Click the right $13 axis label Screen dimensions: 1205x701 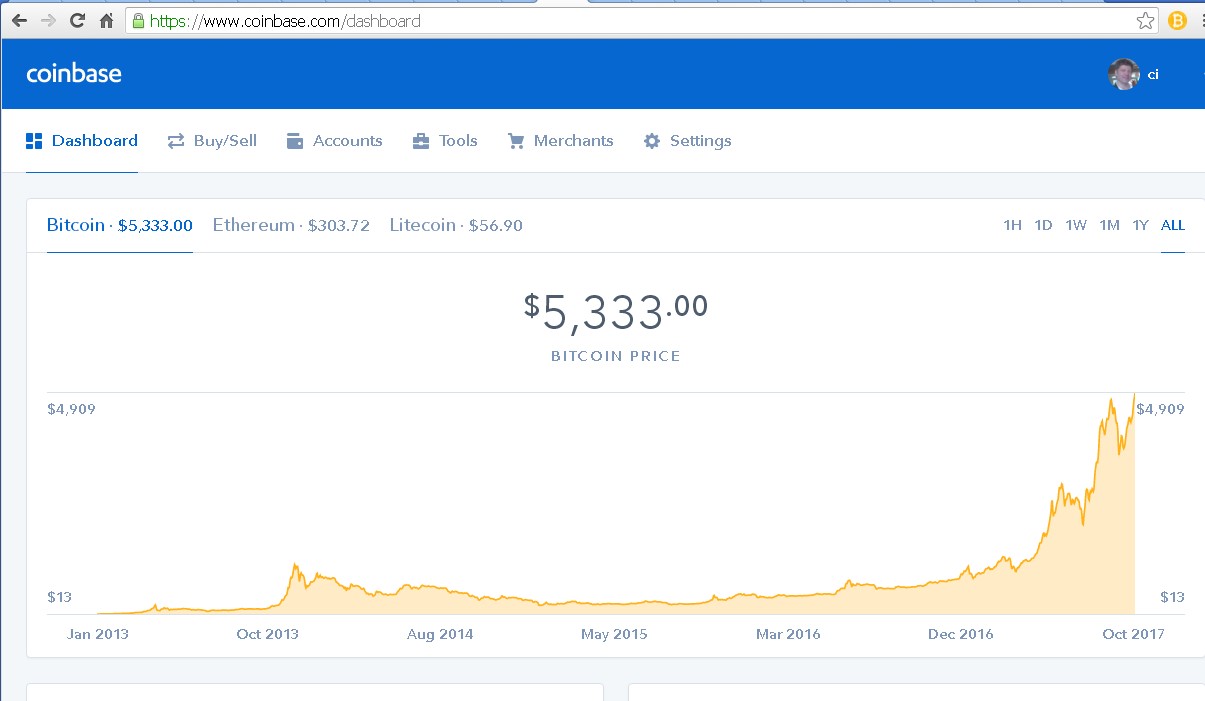click(1172, 597)
